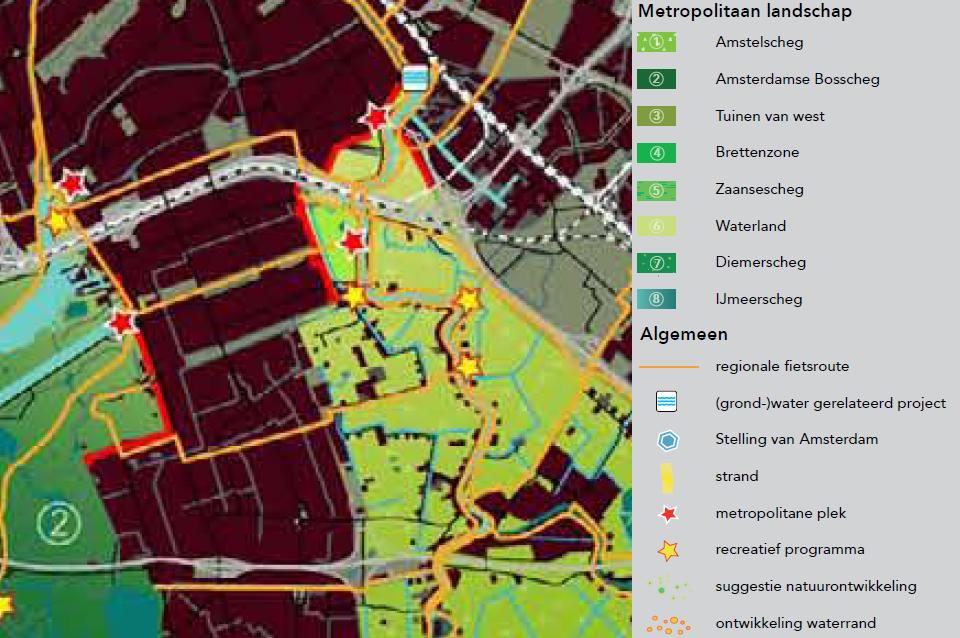Viewport: 960px width, 638px height.
Task: Click the 'Brettenzone' legend label
Action: click(757, 152)
